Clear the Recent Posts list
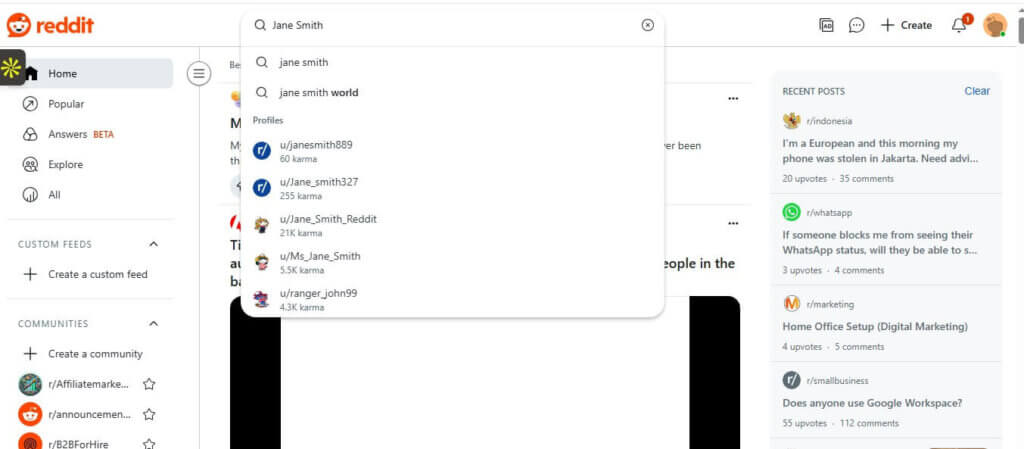This screenshot has height=449, width=1024. coord(977,91)
